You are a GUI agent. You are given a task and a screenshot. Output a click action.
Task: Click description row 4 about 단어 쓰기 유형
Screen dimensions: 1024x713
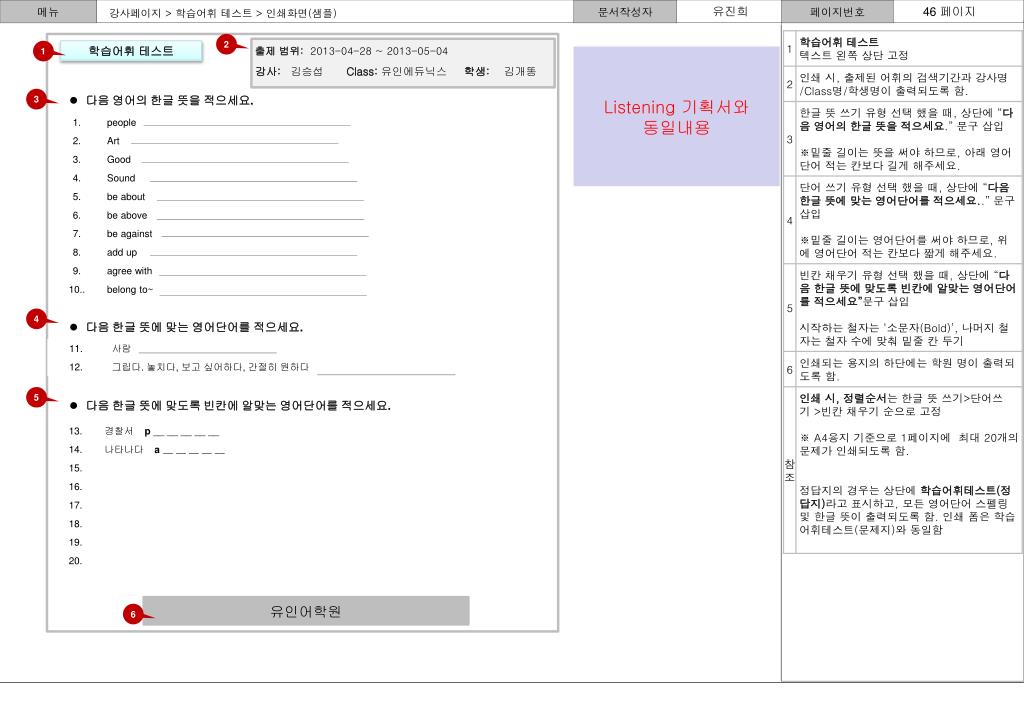[x=907, y=220]
